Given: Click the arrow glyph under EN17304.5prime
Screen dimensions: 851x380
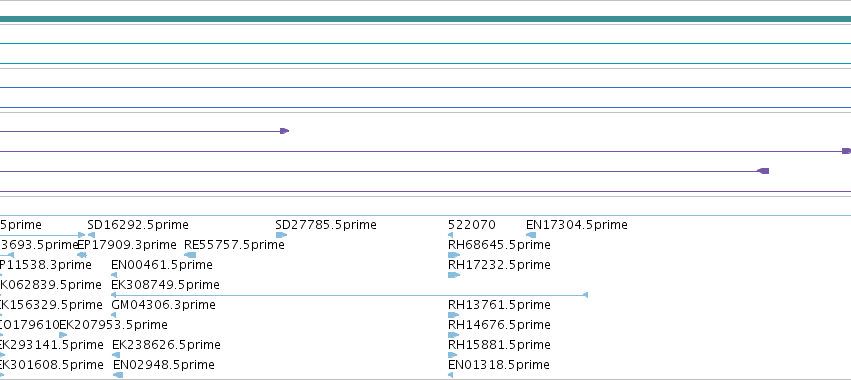Looking at the screenshot, I should [x=531, y=235].
